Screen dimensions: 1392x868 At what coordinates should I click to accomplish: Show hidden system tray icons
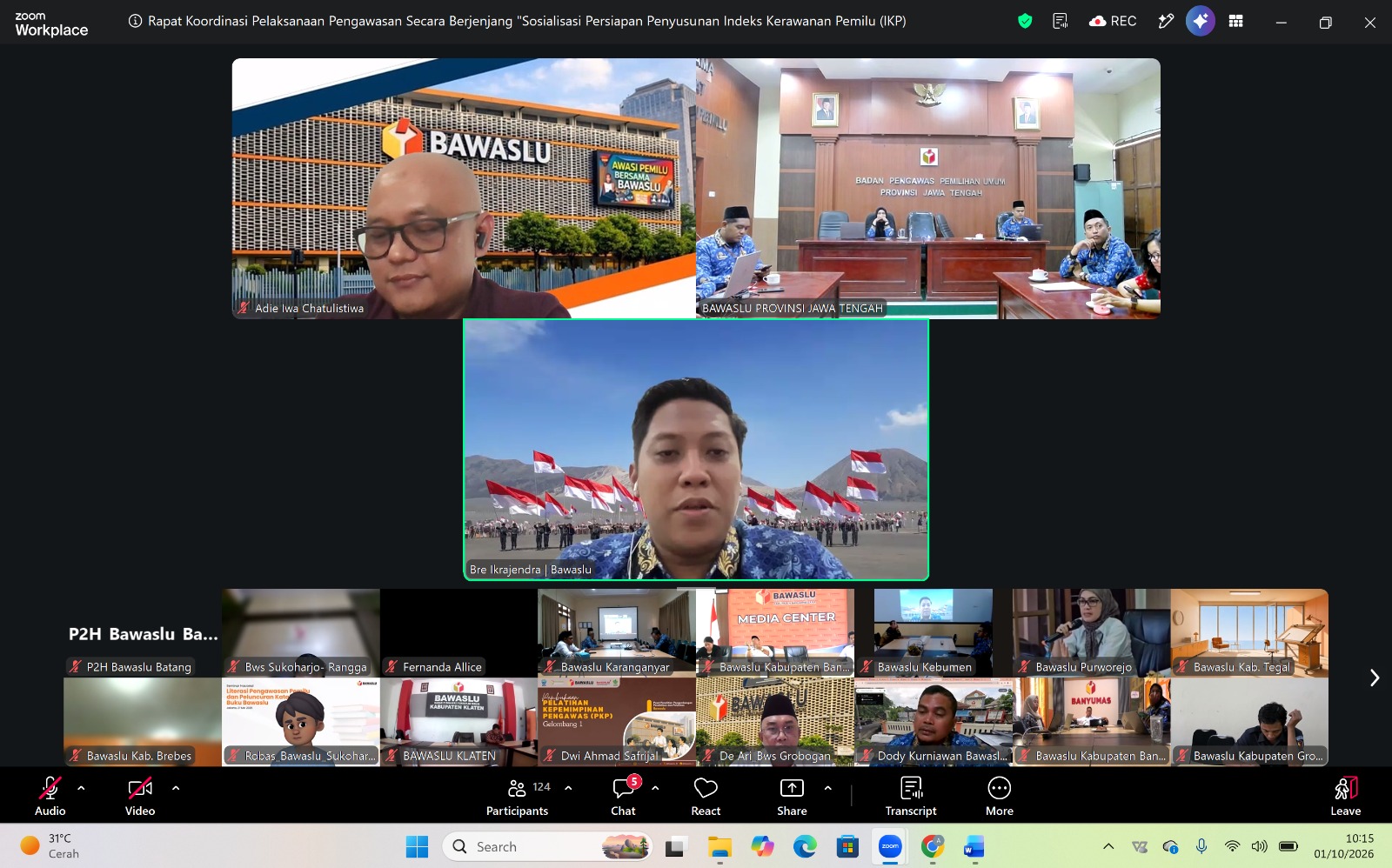(x=1108, y=846)
